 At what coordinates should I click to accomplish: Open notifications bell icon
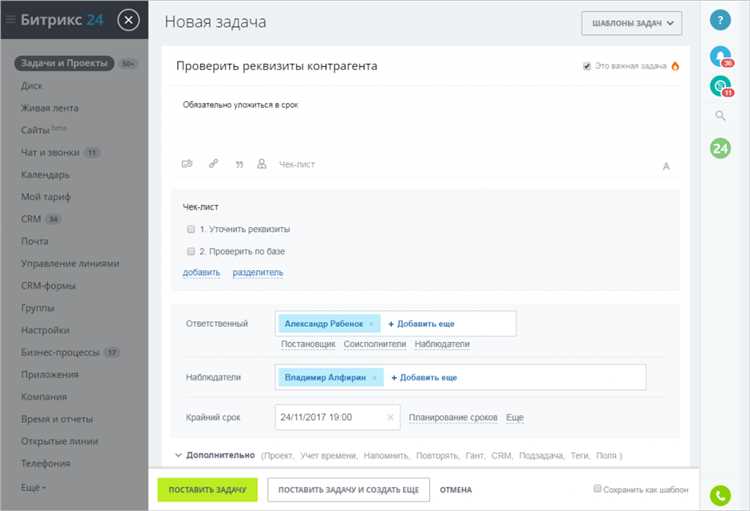[x=720, y=56]
